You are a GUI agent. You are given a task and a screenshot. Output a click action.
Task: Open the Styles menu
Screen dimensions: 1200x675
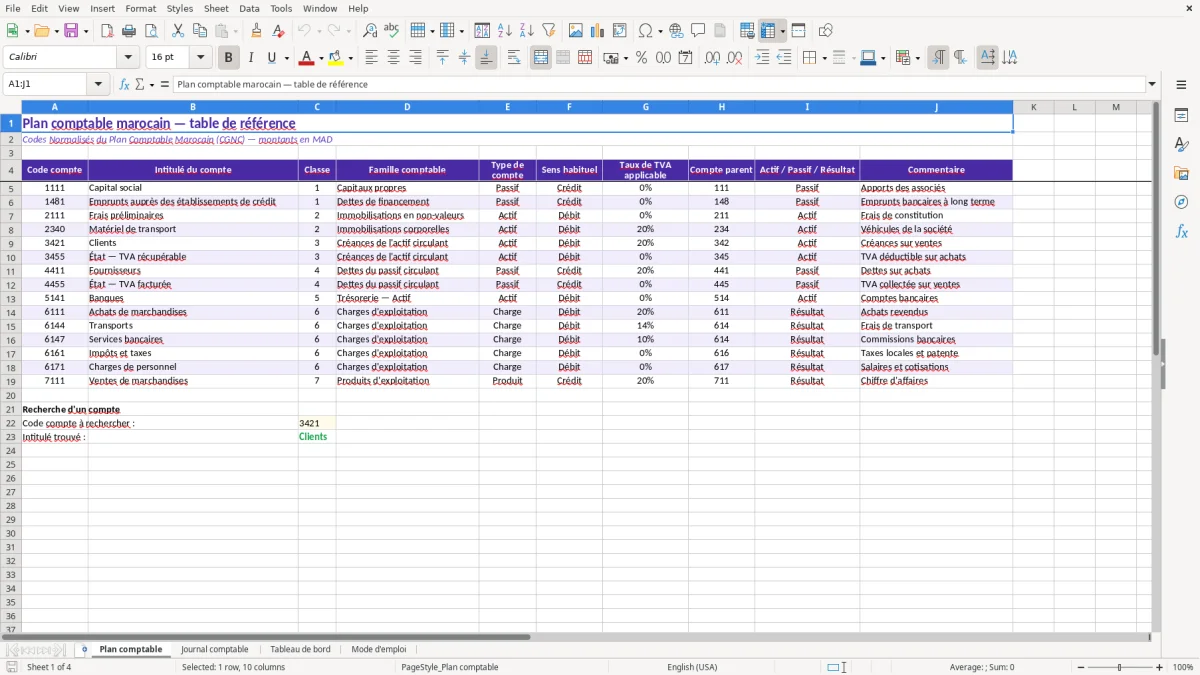tap(180, 8)
